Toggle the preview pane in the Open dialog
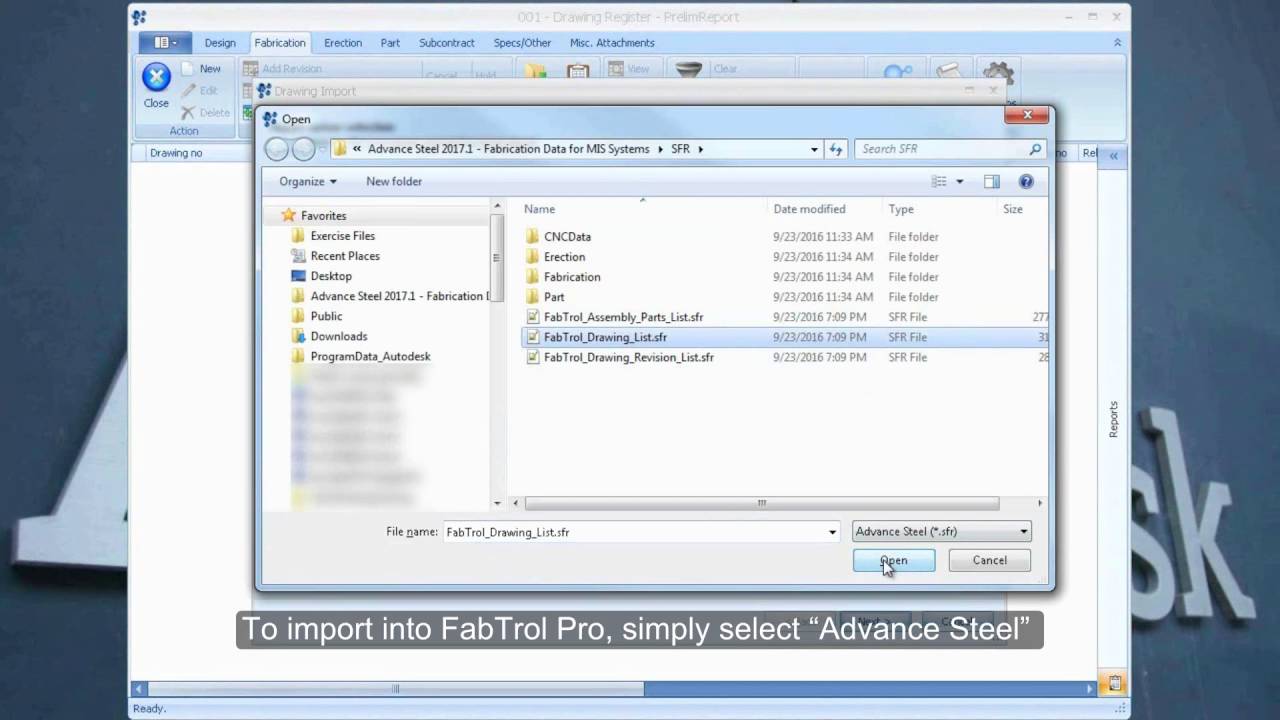Viewport: 1280px width, 720px height. tap(991, 181)
